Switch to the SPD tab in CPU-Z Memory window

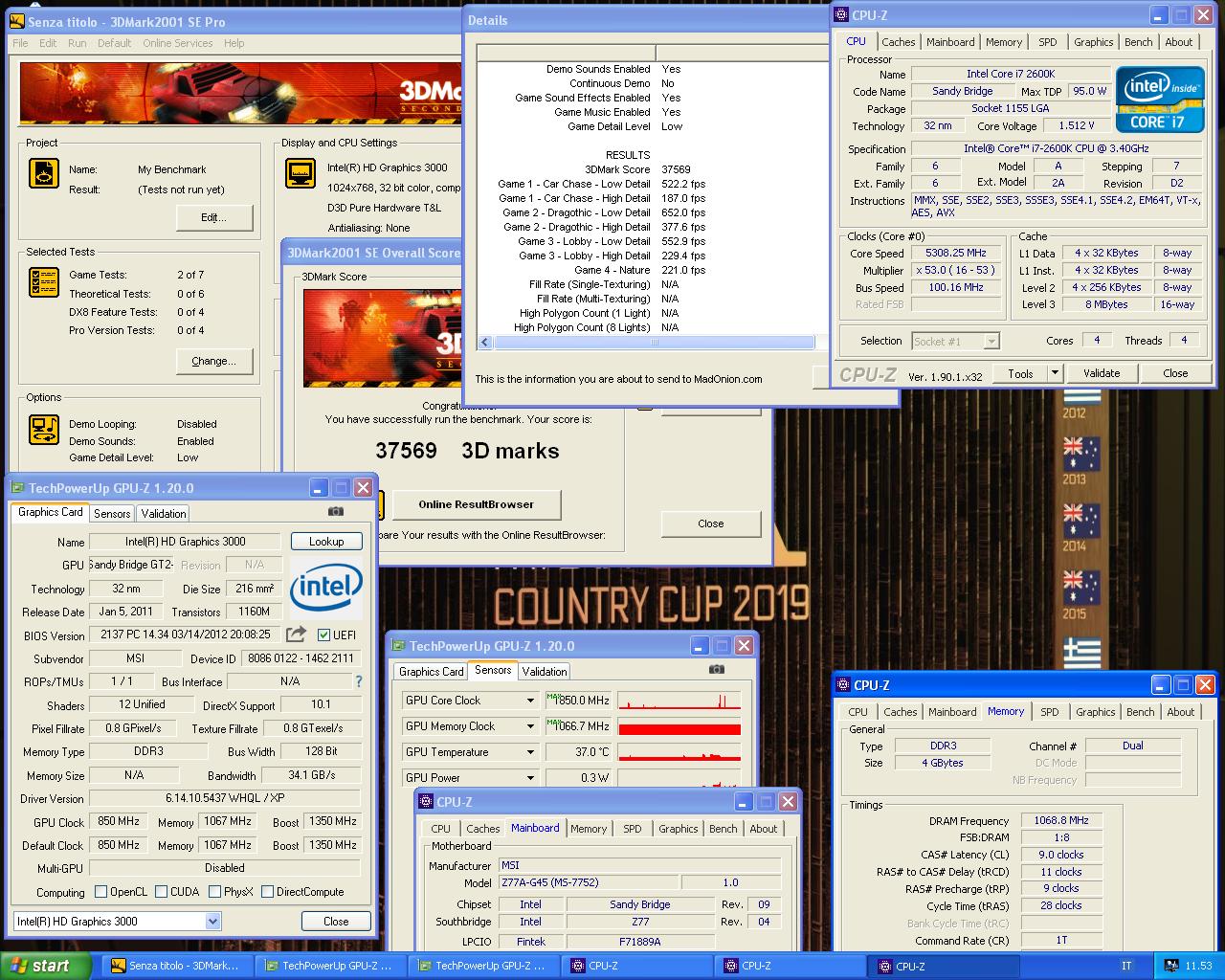click(1050, 712)
